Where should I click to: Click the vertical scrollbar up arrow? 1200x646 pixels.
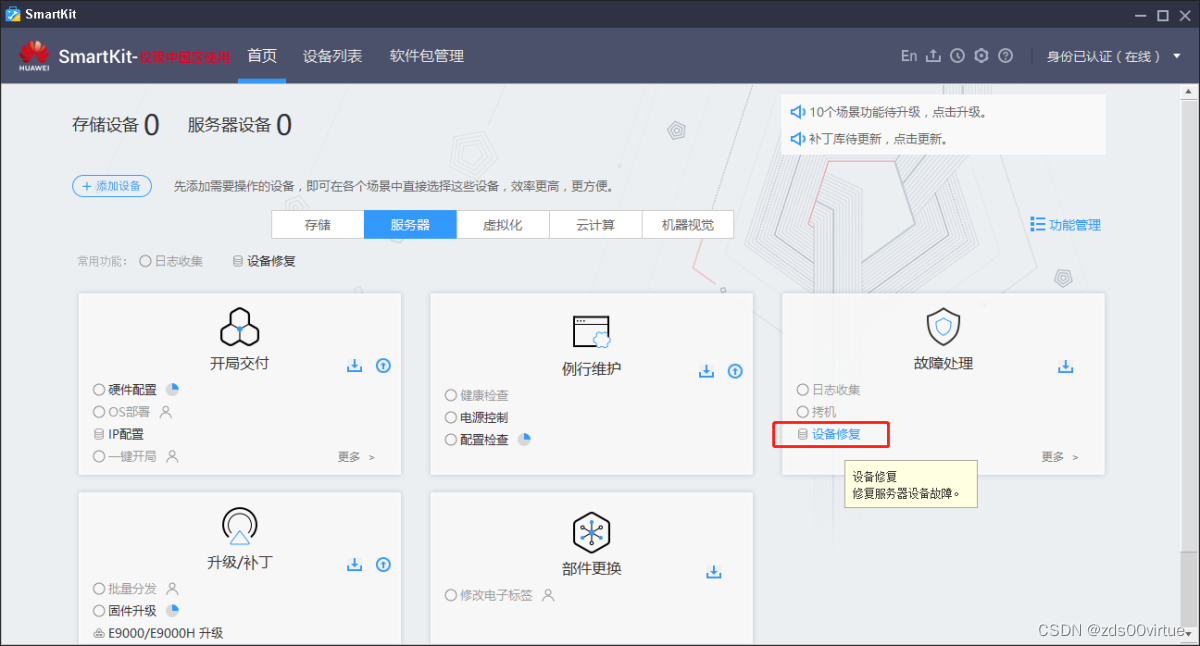[1188, 92]
